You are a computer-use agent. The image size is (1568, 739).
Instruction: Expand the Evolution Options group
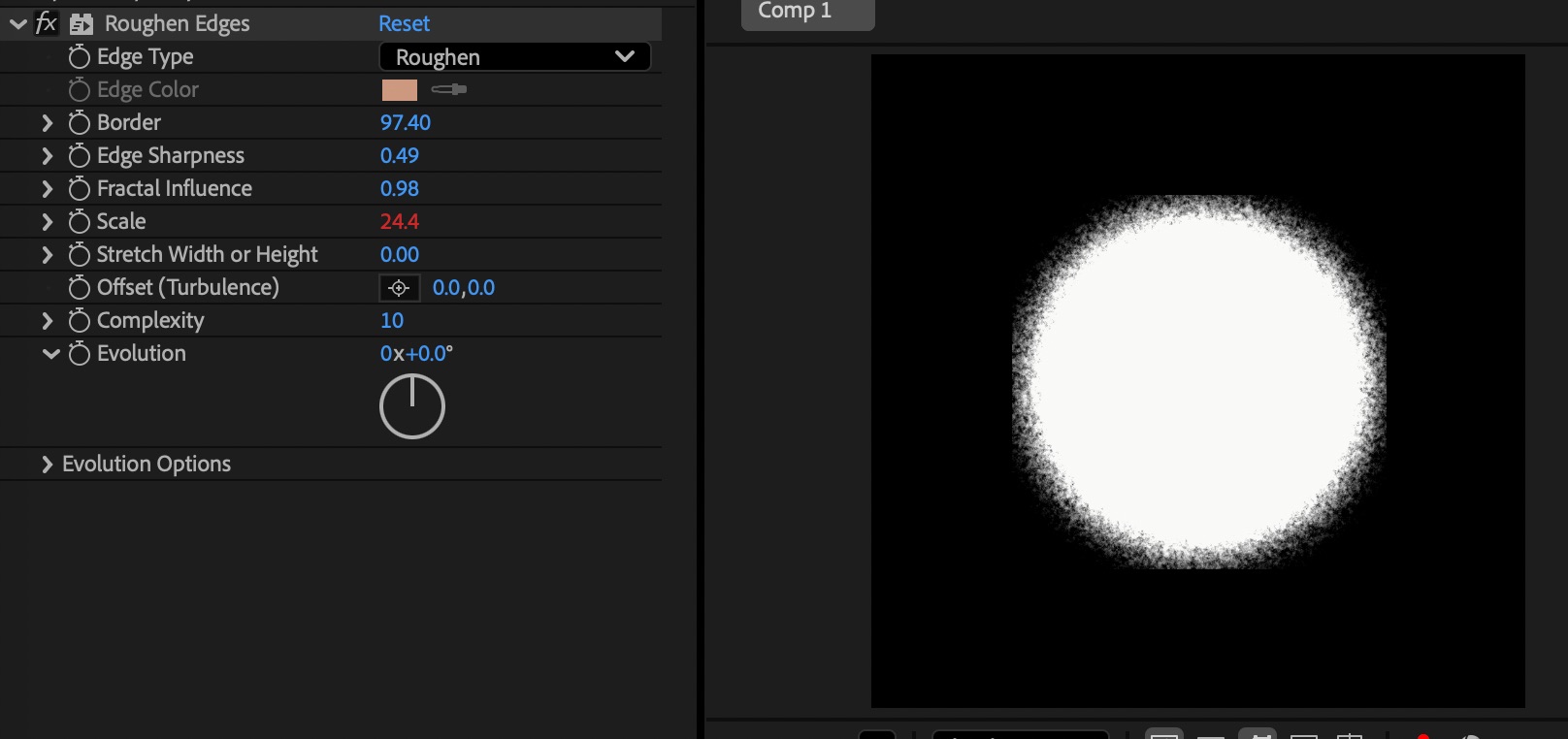click(47, 465)
